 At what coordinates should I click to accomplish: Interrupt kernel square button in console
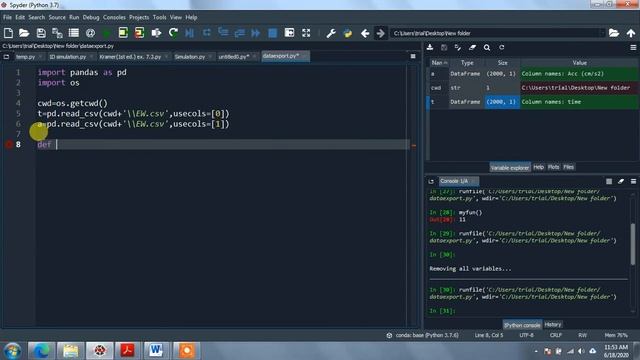pyautogui.click(x=609, y=181)
